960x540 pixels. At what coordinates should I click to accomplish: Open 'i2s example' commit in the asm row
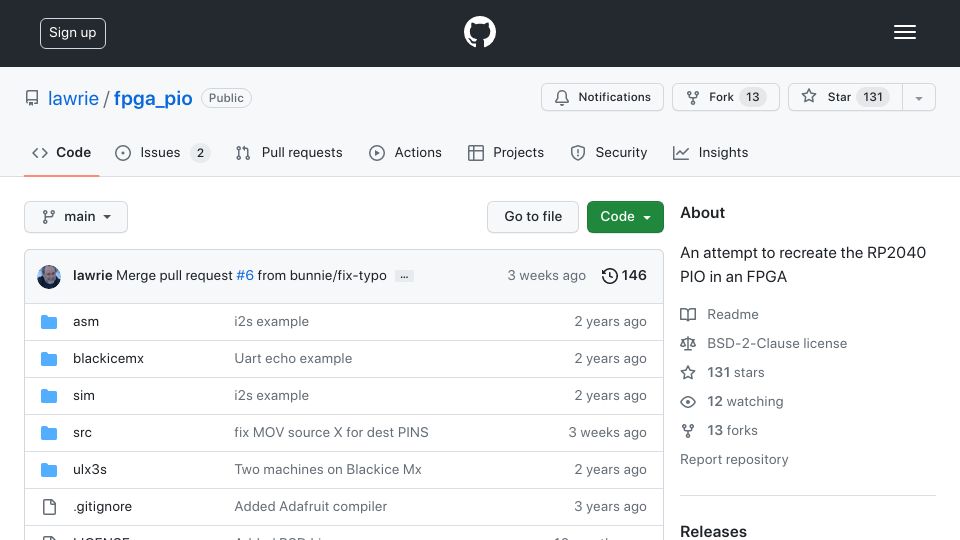coord(271,321)
